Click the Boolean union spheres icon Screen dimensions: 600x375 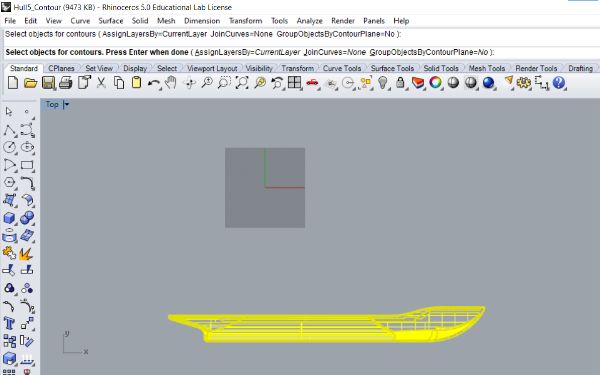27,218
